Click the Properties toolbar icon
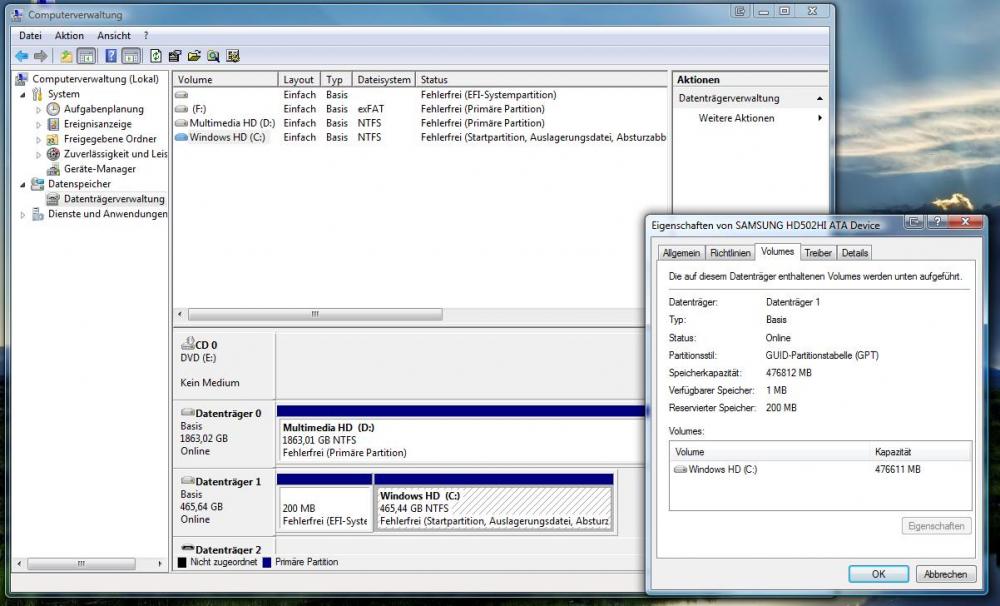This screenshot has height=606, width=1000. (x=175, y=56)
